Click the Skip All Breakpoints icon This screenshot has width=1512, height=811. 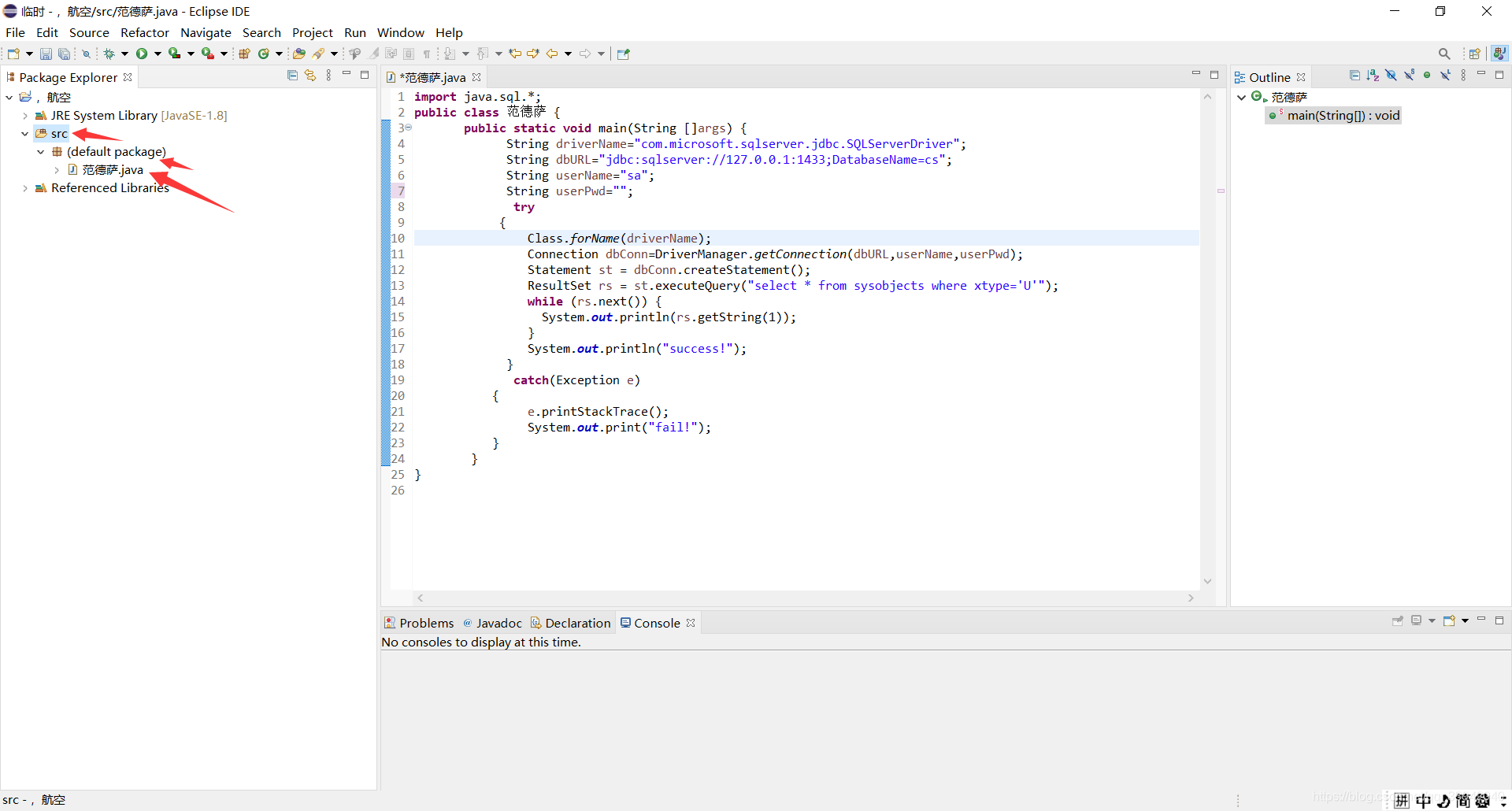87,54
